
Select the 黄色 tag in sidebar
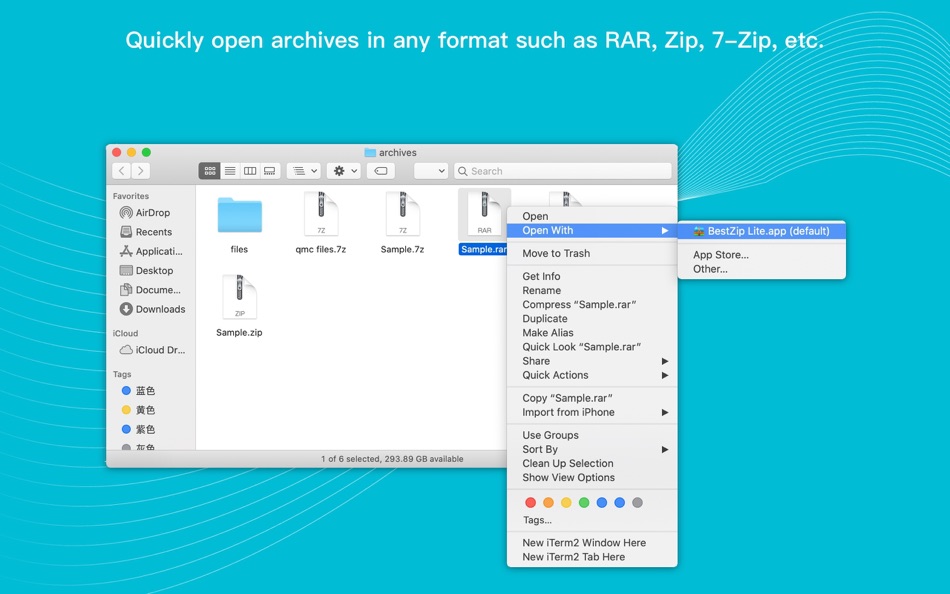point(139,410)
